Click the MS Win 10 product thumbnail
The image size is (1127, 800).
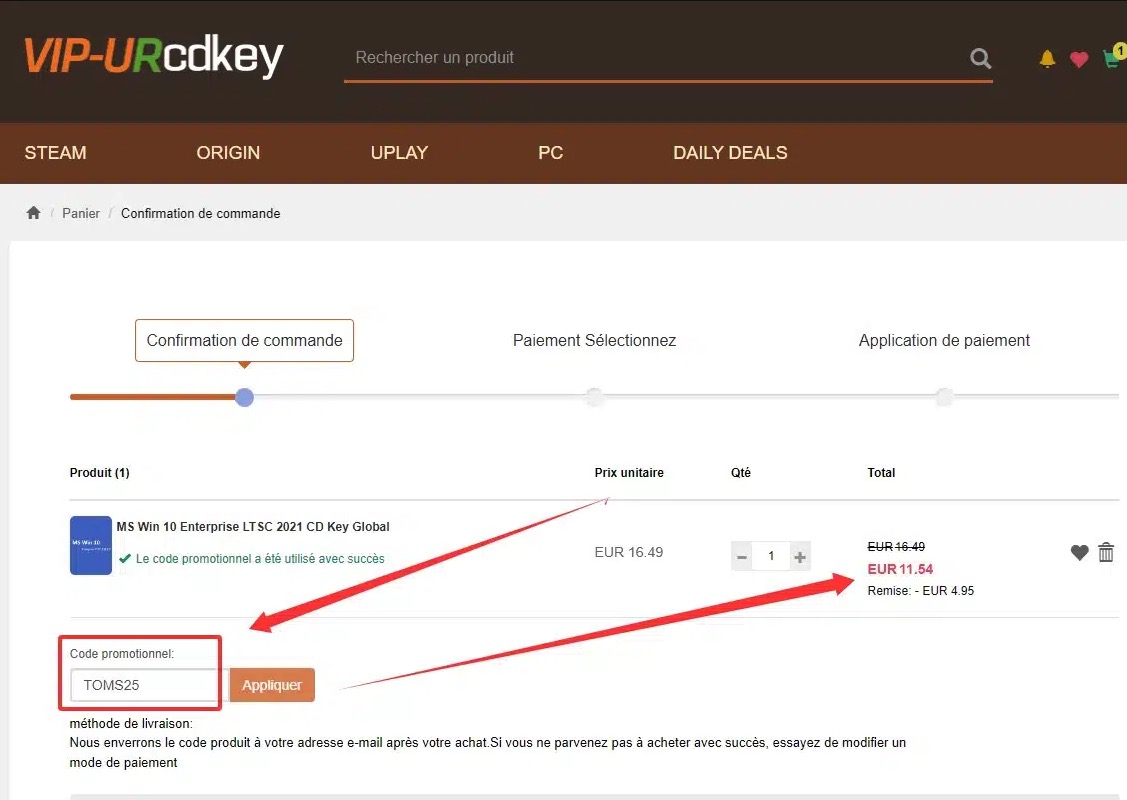click(90, 545)
